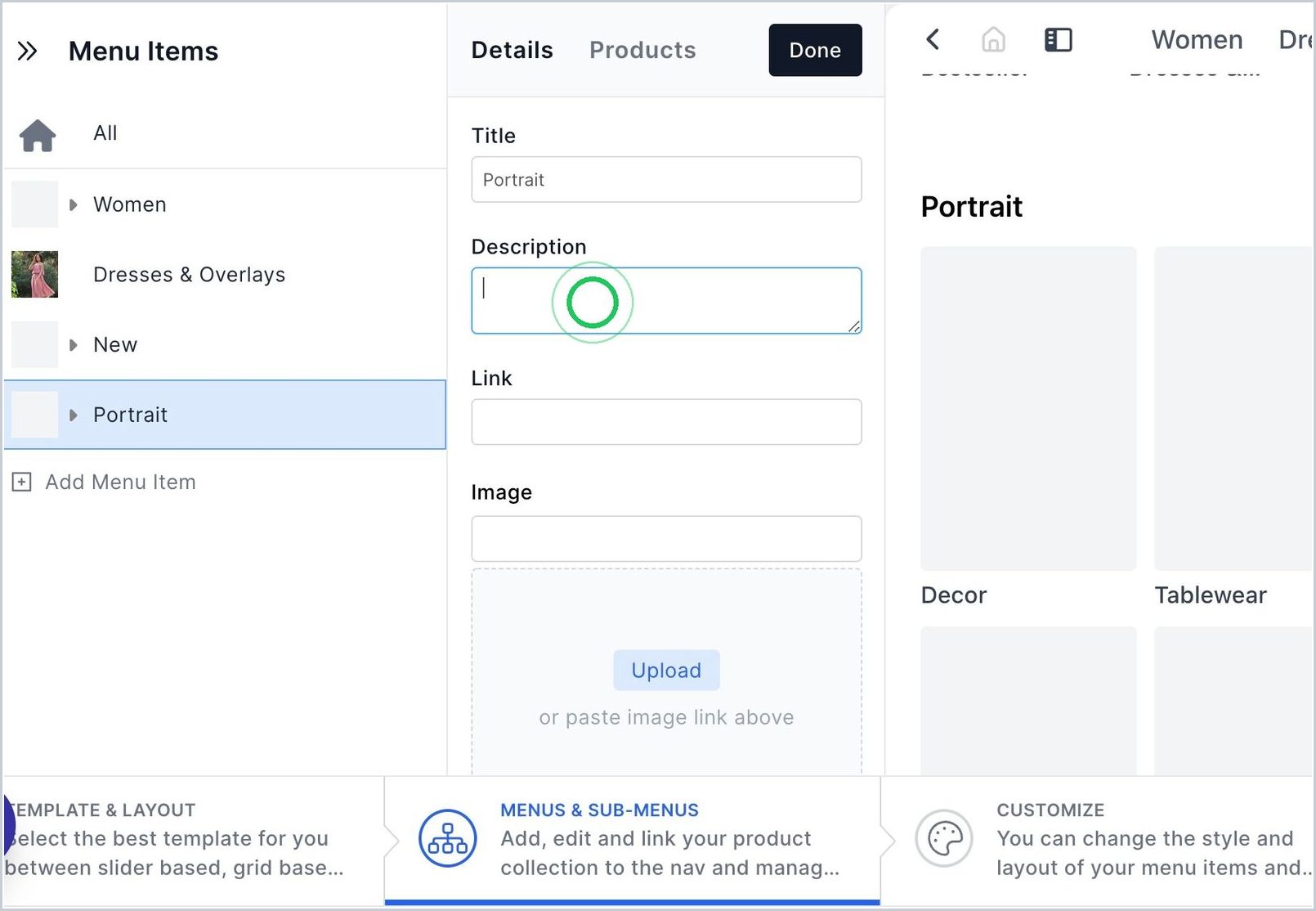Expand the New menu item
This screenshot has height=911, width=1316.
[x=73, y=345]
